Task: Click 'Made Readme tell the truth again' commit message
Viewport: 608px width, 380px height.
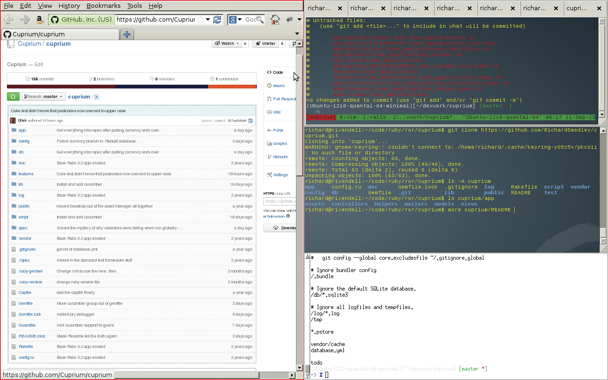Action: click(x=86, y=336)
